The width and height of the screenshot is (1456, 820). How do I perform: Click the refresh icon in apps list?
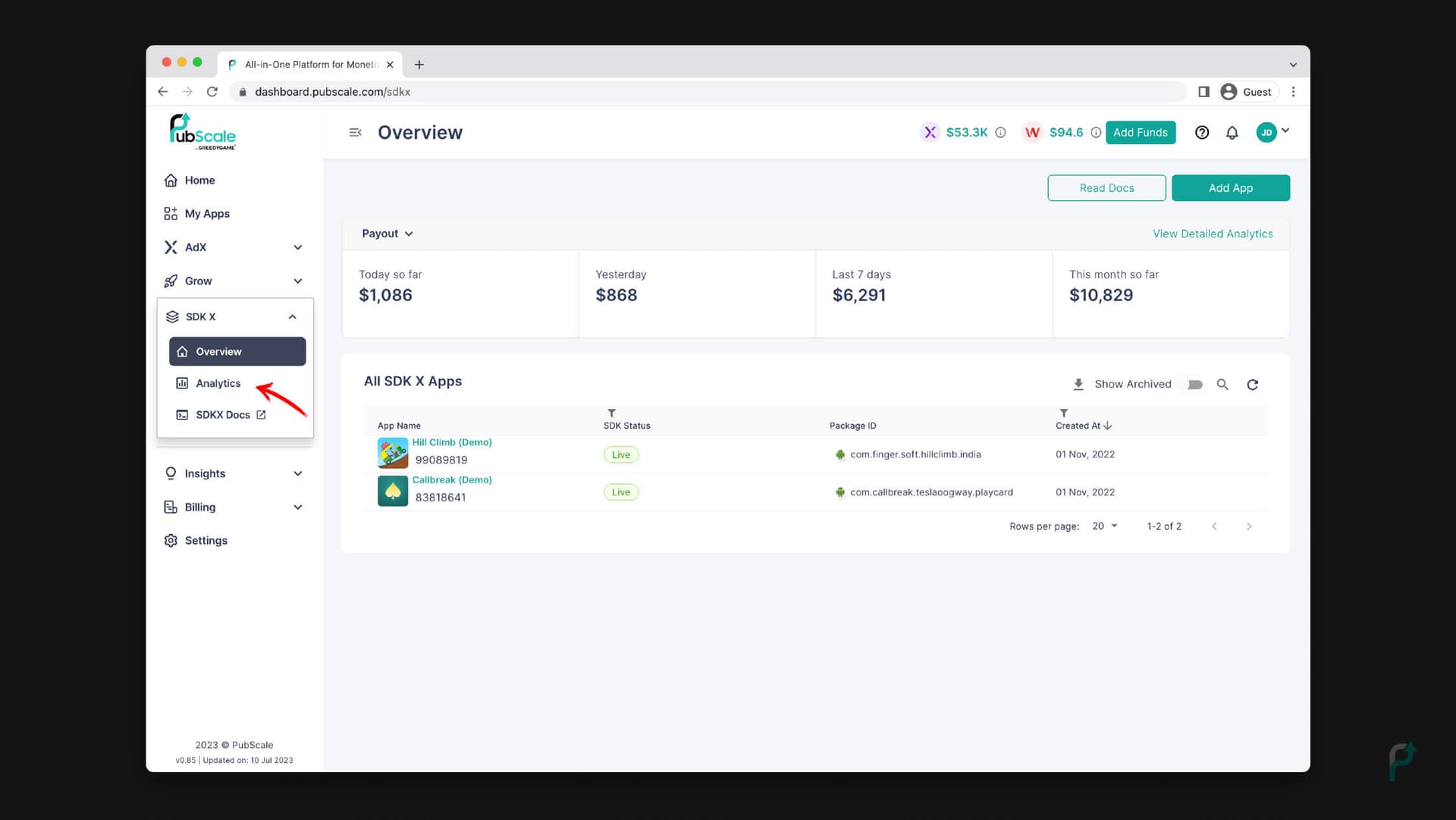click(x=1252, y=384)
